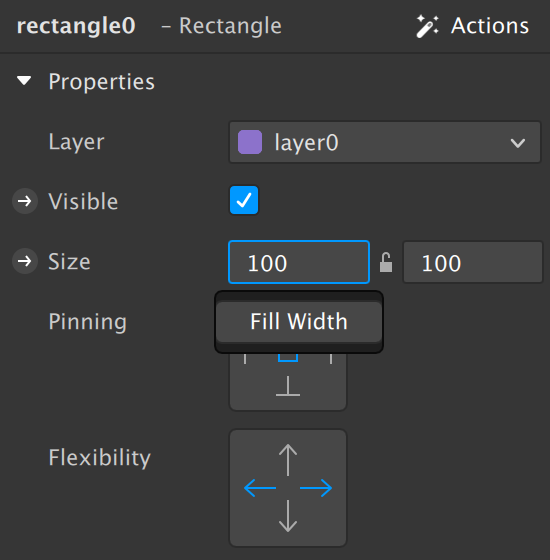This screenshot has height=560, width=550.
Task: Toggle the aspect ratio lock icon
Action: tap(386, 262)
